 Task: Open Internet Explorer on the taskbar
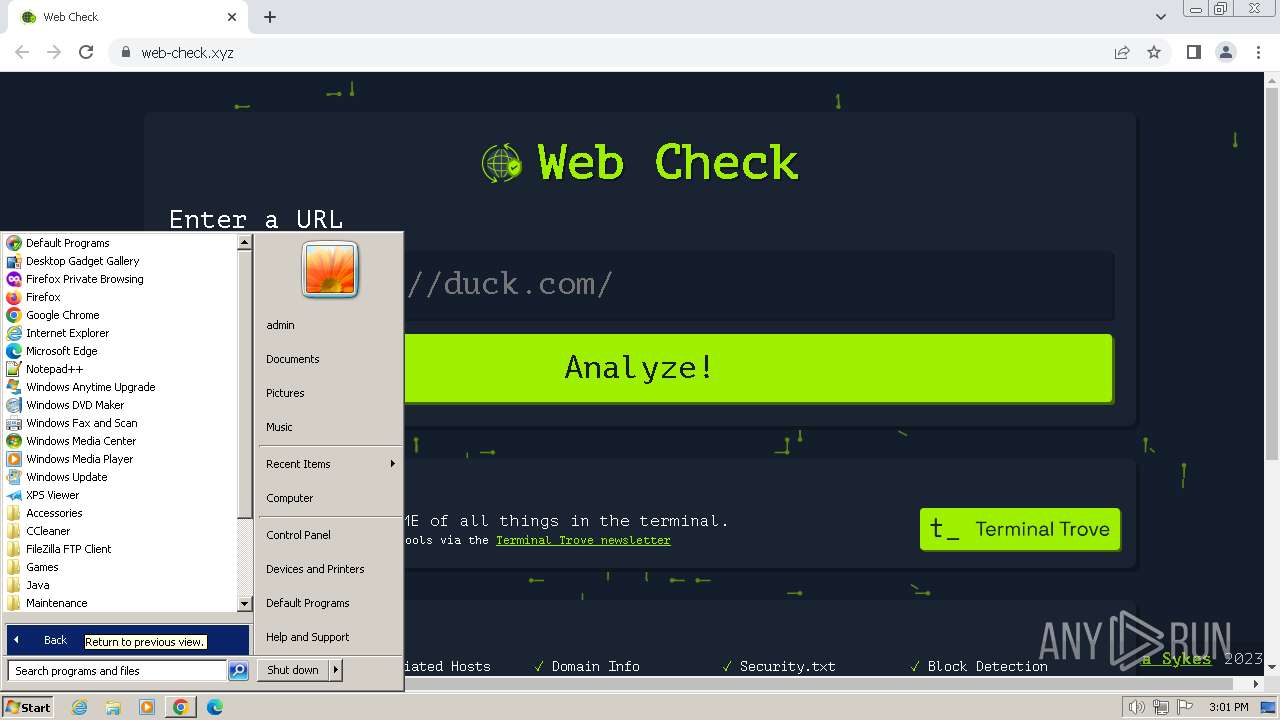click(x=80, y=707)
